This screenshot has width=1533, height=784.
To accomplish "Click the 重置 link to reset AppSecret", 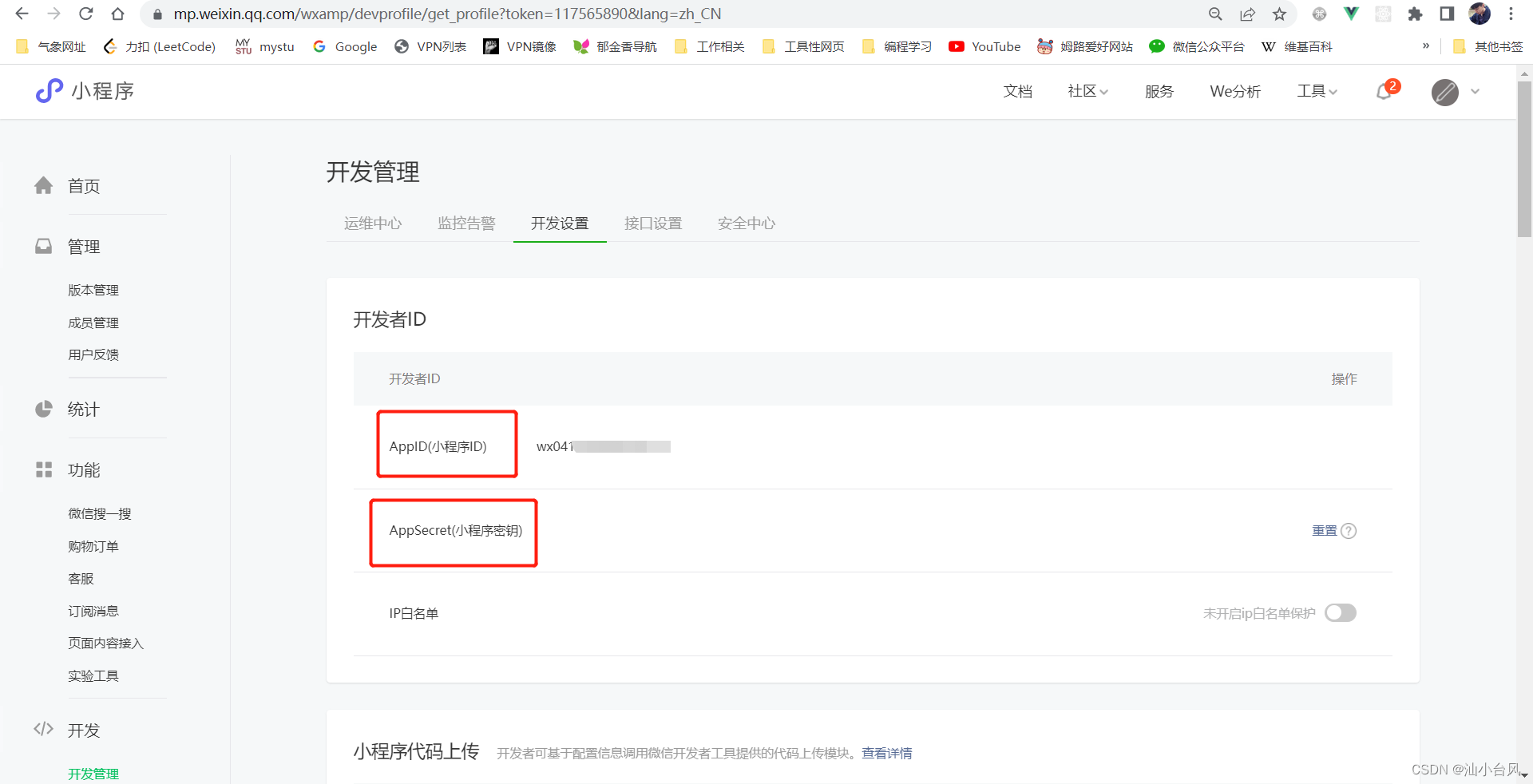I will [x=1323, y=531].
